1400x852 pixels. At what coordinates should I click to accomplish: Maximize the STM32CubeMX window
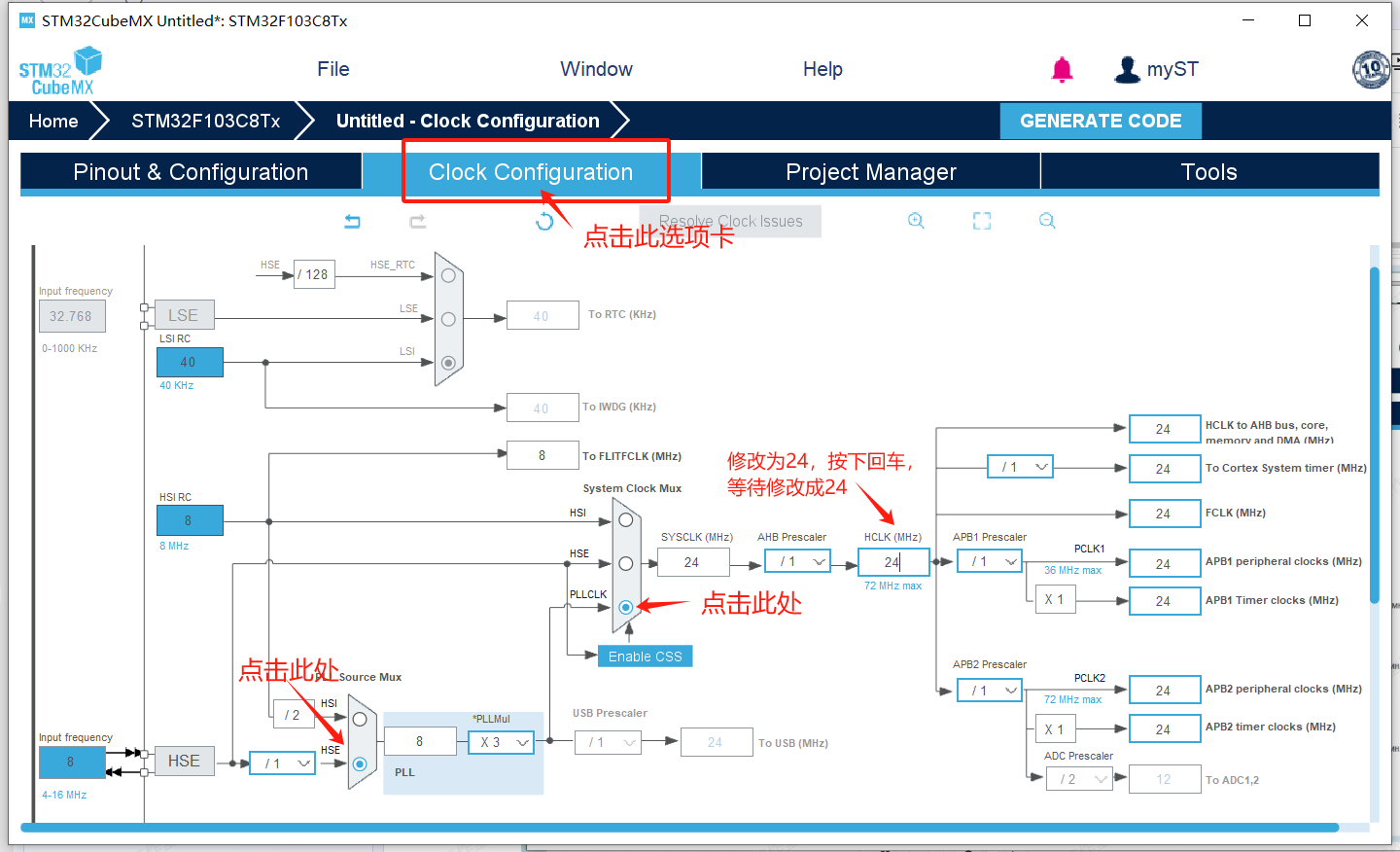[x=1305, y=20]
